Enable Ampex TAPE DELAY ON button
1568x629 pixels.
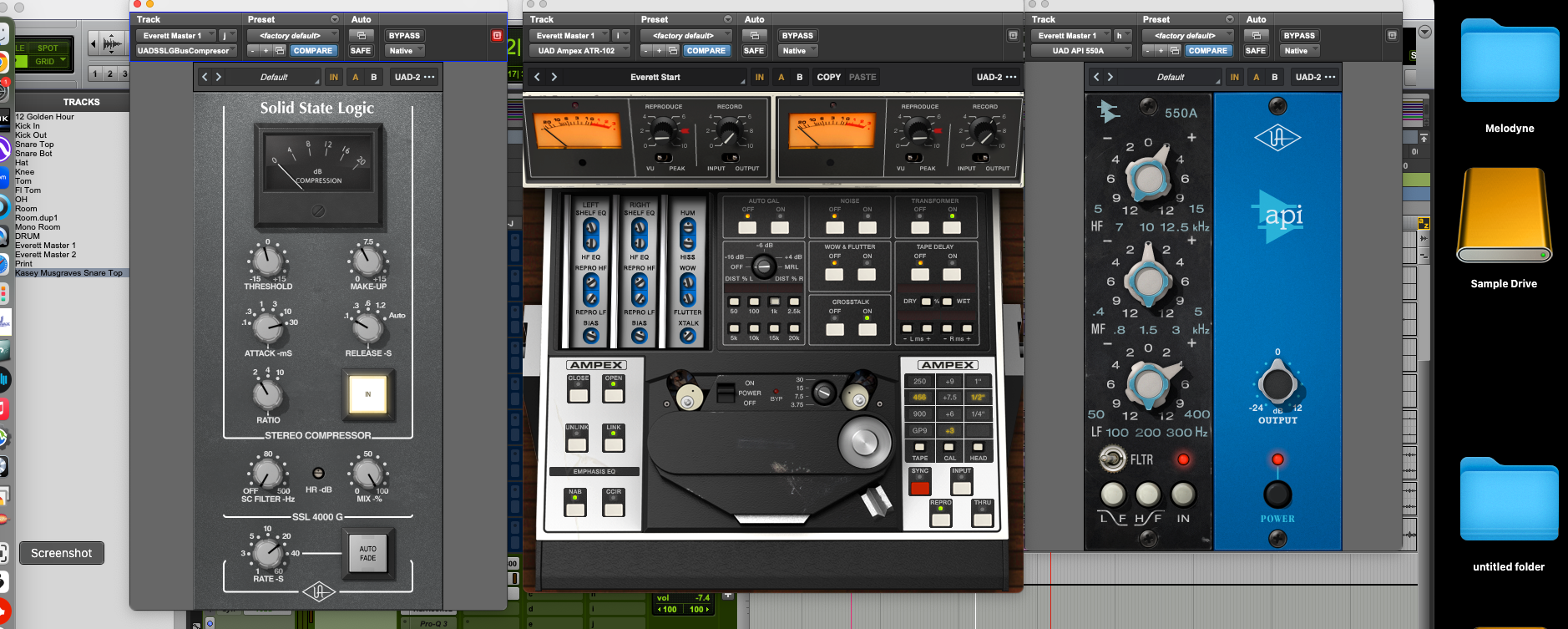(x=952, y=274)
